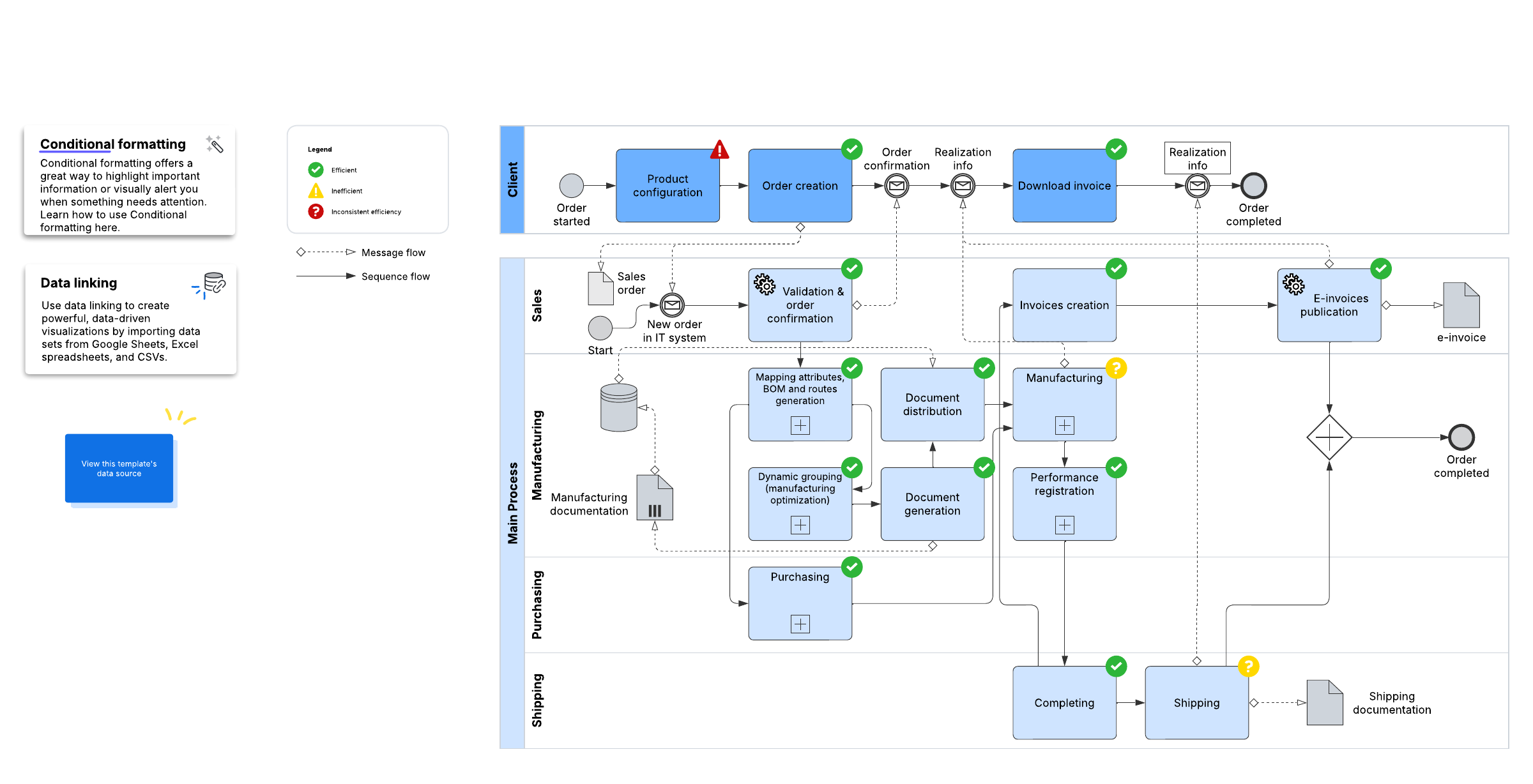This screenshot has height=784, width=1533.
Task: Click green checkmark badge on Purchasing task
Action: click(x=851, y=567)
